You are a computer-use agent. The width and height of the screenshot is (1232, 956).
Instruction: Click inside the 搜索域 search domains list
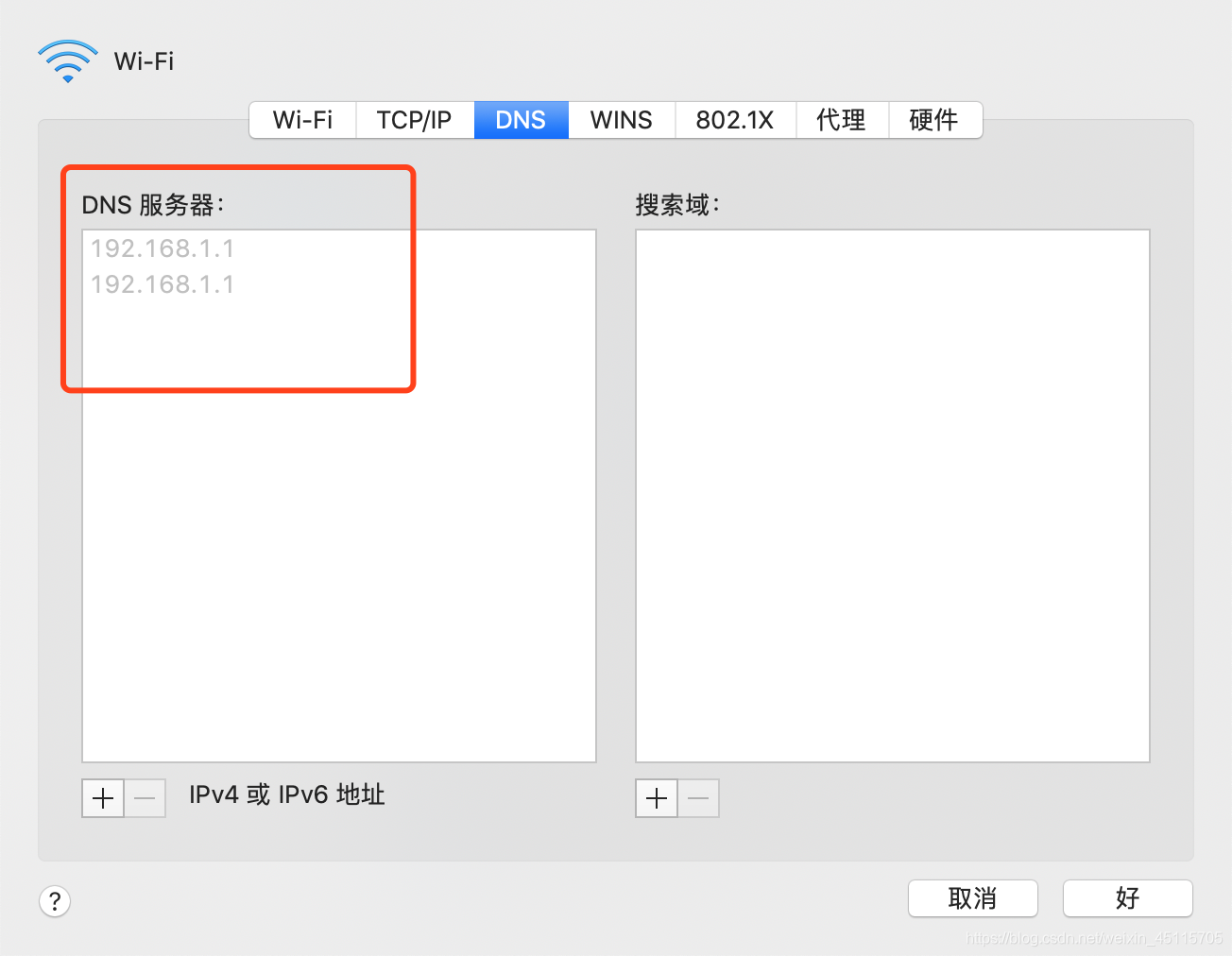(893, 496)
